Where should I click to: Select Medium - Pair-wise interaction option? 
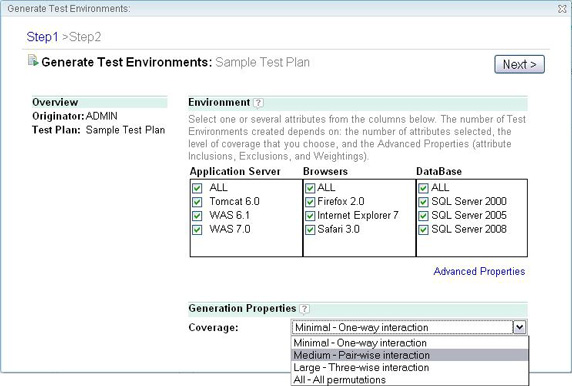click(x=410, y=355)
